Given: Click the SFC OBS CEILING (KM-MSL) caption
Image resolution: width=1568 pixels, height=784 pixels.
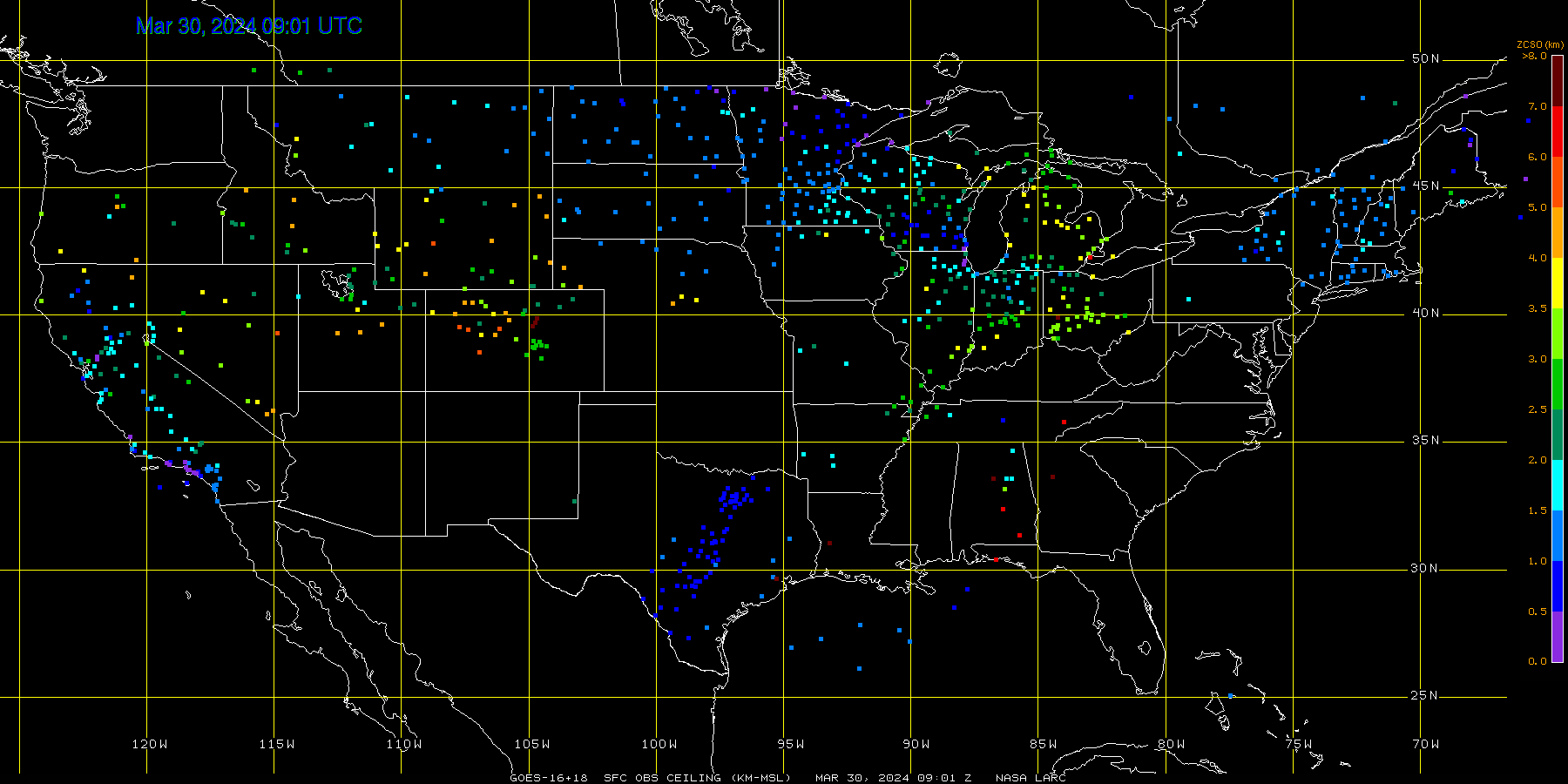Looking at the screenshot, I should (697, 777).
